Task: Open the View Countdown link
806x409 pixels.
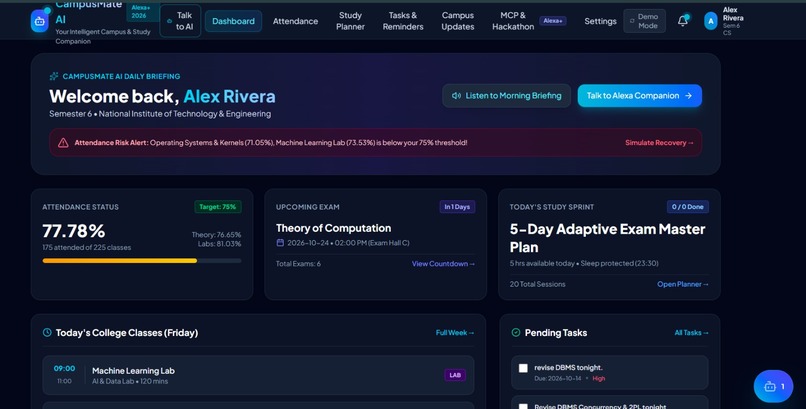Action: click(443, 264)
